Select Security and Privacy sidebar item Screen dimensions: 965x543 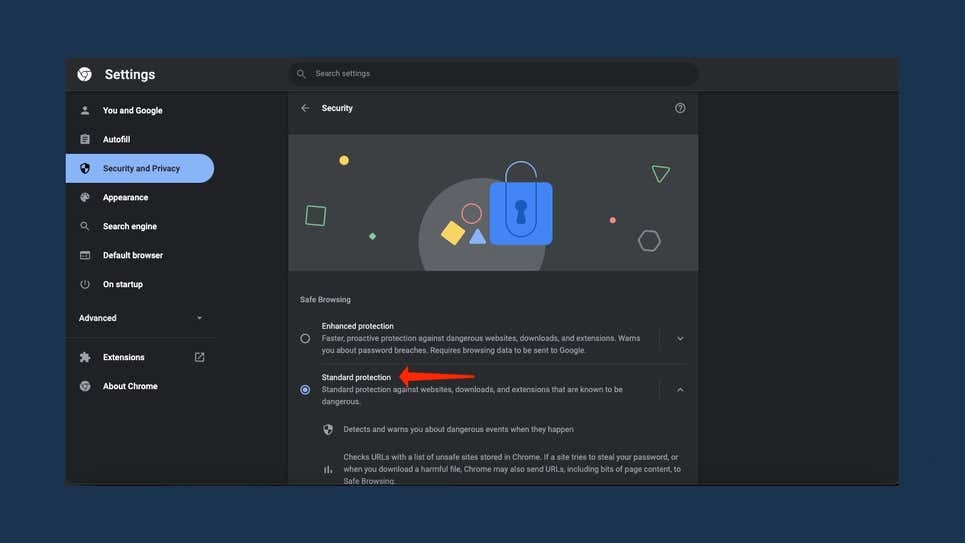[x=140, y=168]
